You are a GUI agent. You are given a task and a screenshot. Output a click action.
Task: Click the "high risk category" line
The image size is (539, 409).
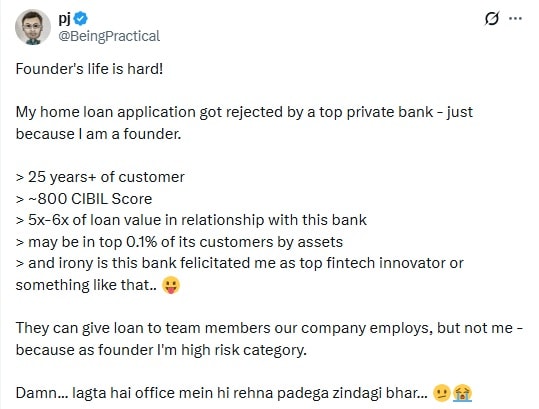[x=161, y=350]
